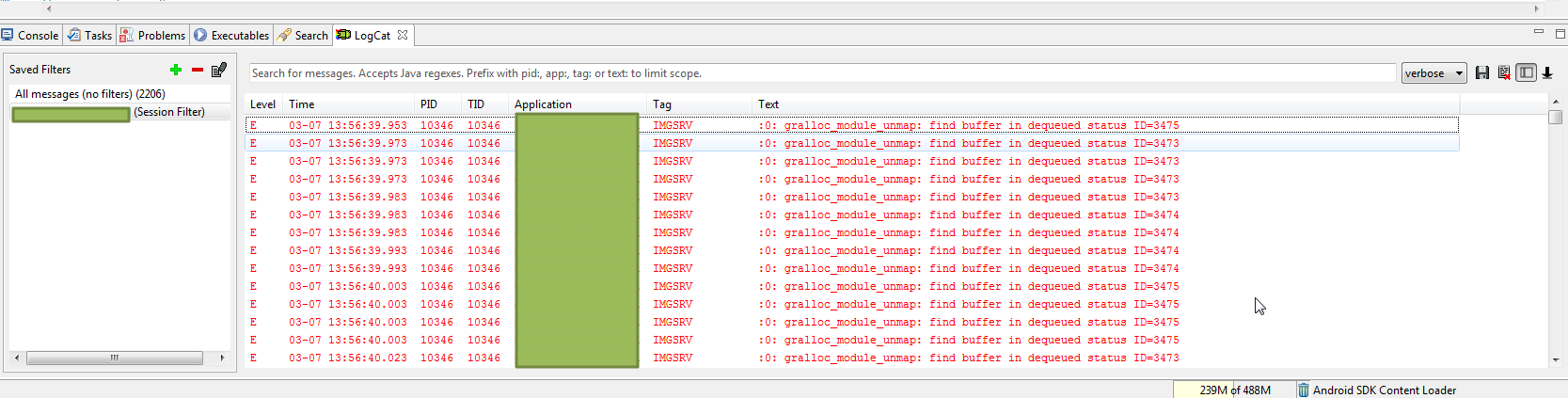The height and width of the screenshot is (398, 1568).
Task: Add a new saved logcat filter
Action: (176, 70)
